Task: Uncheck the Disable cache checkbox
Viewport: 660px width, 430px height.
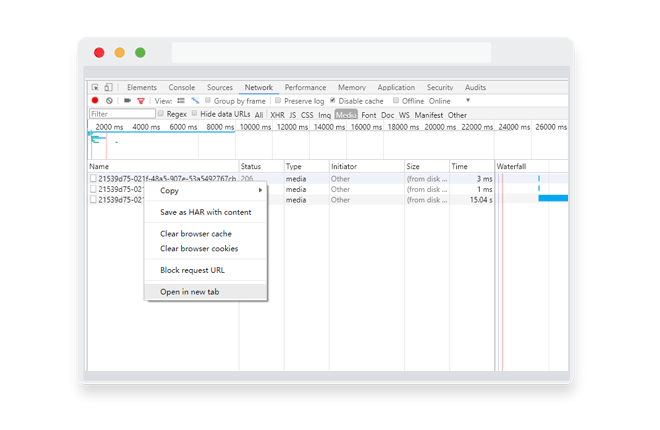Action: 333,101
